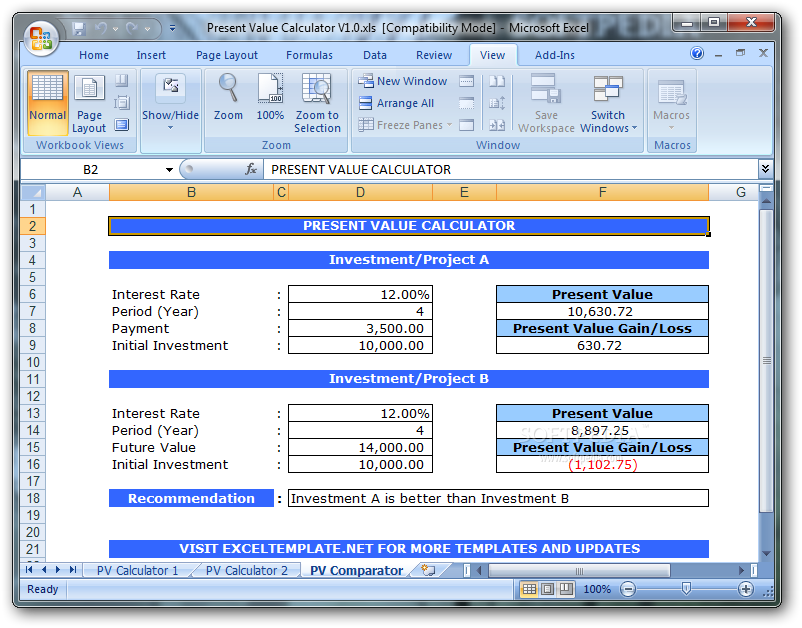Viewport: 802px width, 628px height.
Task: Click Zoom to Selection
Action: click(x=317, y=103)
